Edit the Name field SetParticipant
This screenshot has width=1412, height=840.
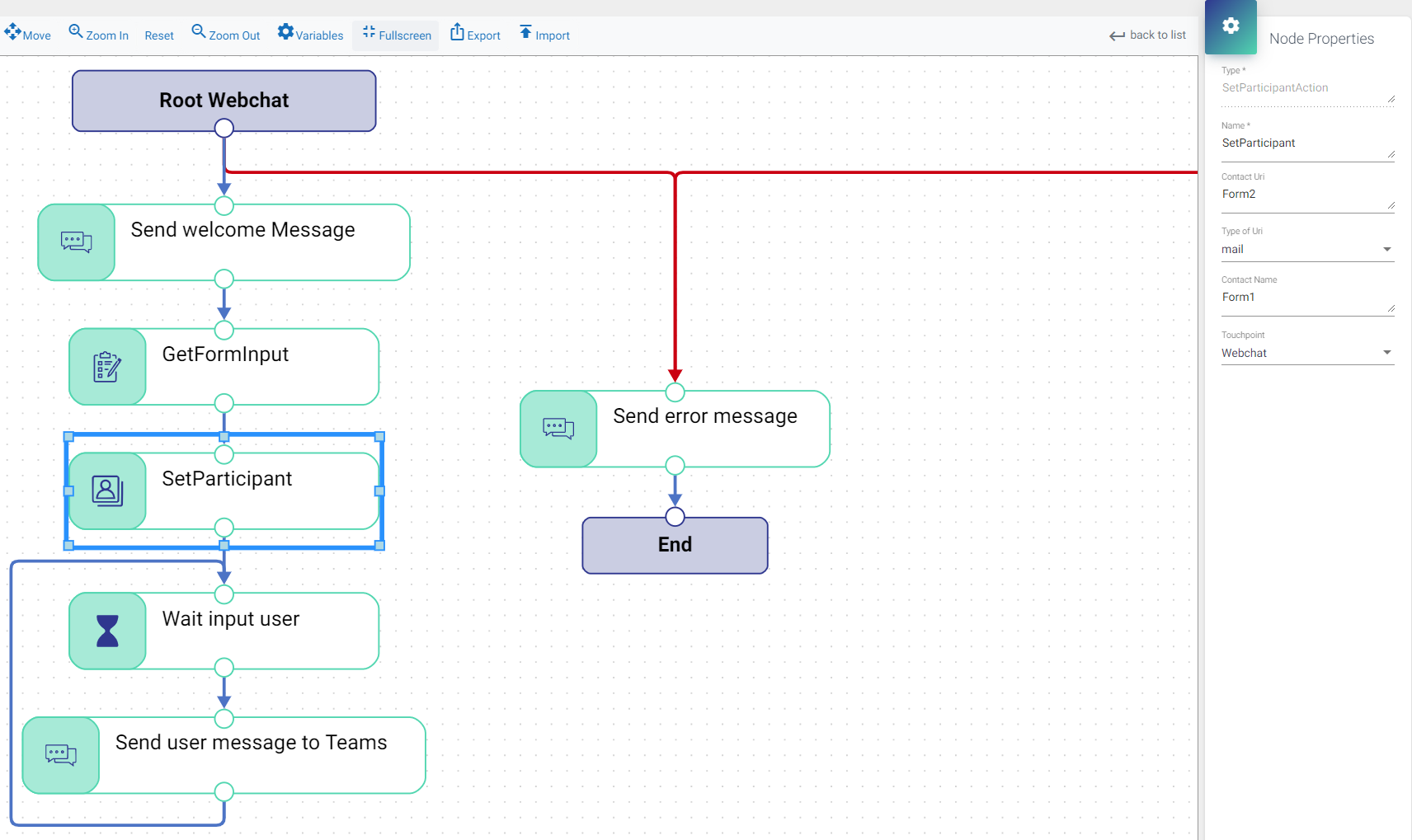1303,143
